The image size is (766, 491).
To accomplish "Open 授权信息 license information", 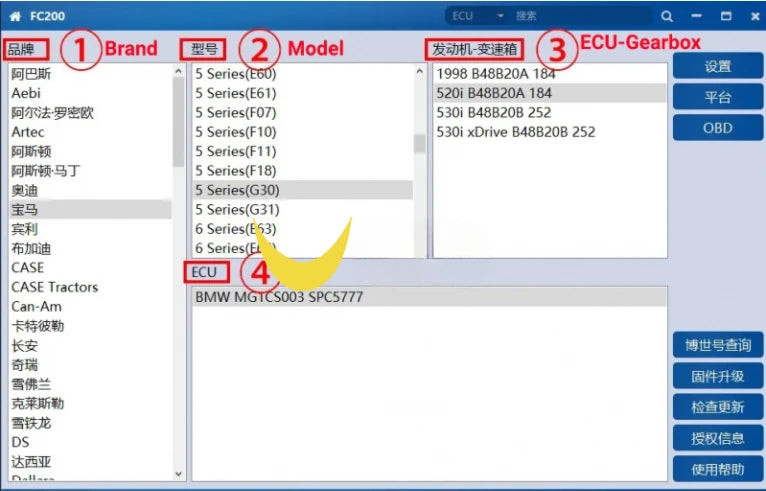I will (x=717, y=438).
